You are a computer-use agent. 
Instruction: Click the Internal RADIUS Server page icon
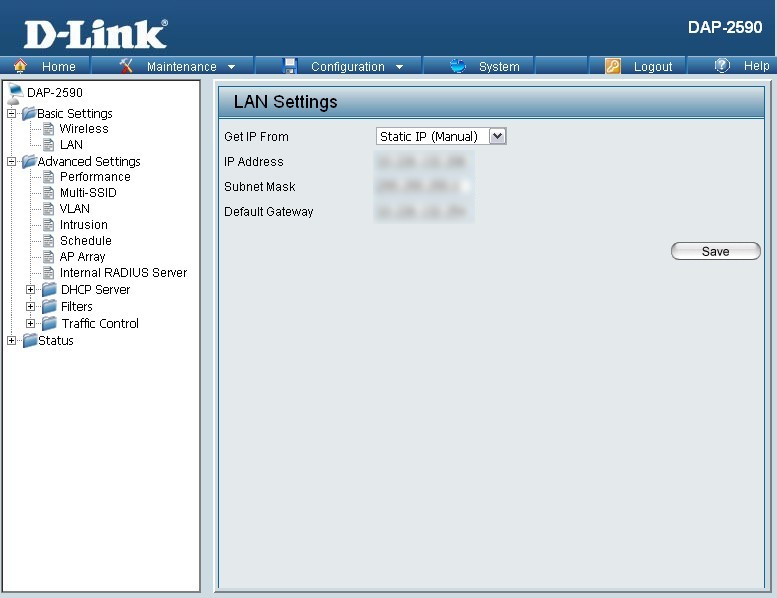pos(48,272)
